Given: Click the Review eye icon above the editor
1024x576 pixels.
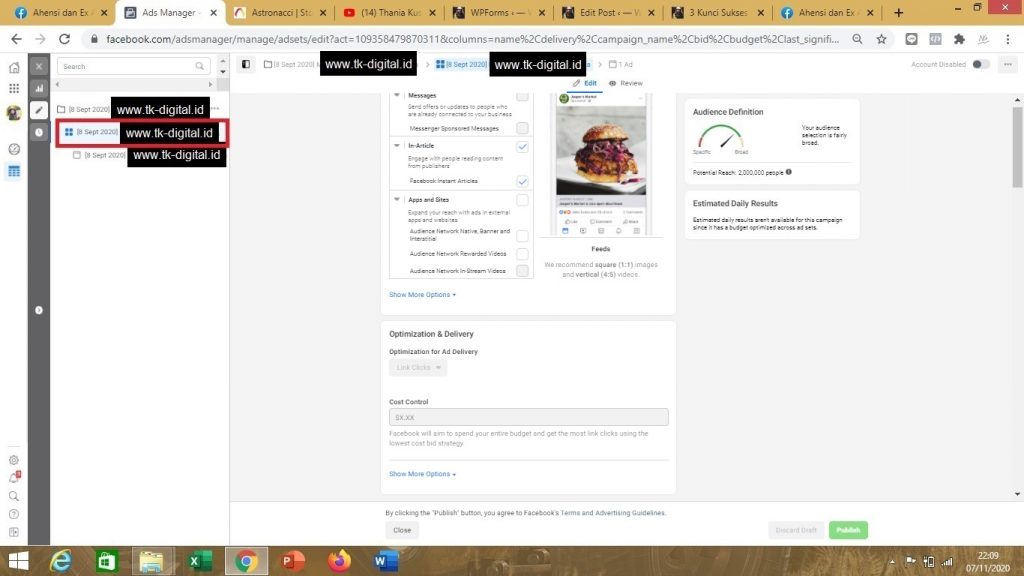Looking at the screenshot, I should 613,83.
